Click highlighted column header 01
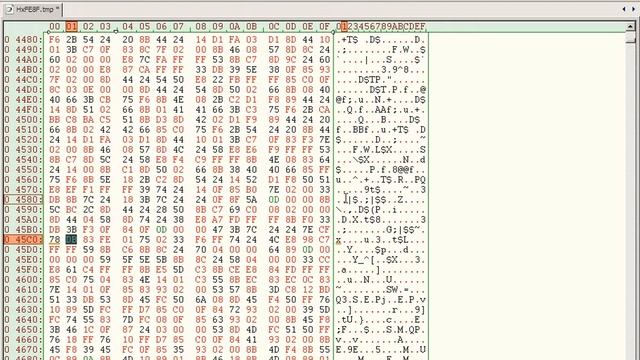The height and width of the screenshot is (360, 640). coord(71,27)
